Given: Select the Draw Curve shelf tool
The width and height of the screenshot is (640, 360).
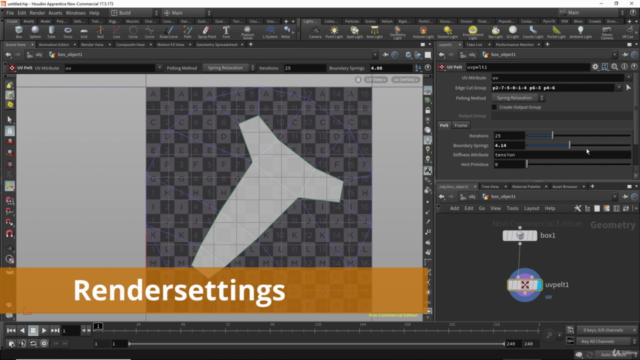Looking at the screenshot, I should coord(169,32).
